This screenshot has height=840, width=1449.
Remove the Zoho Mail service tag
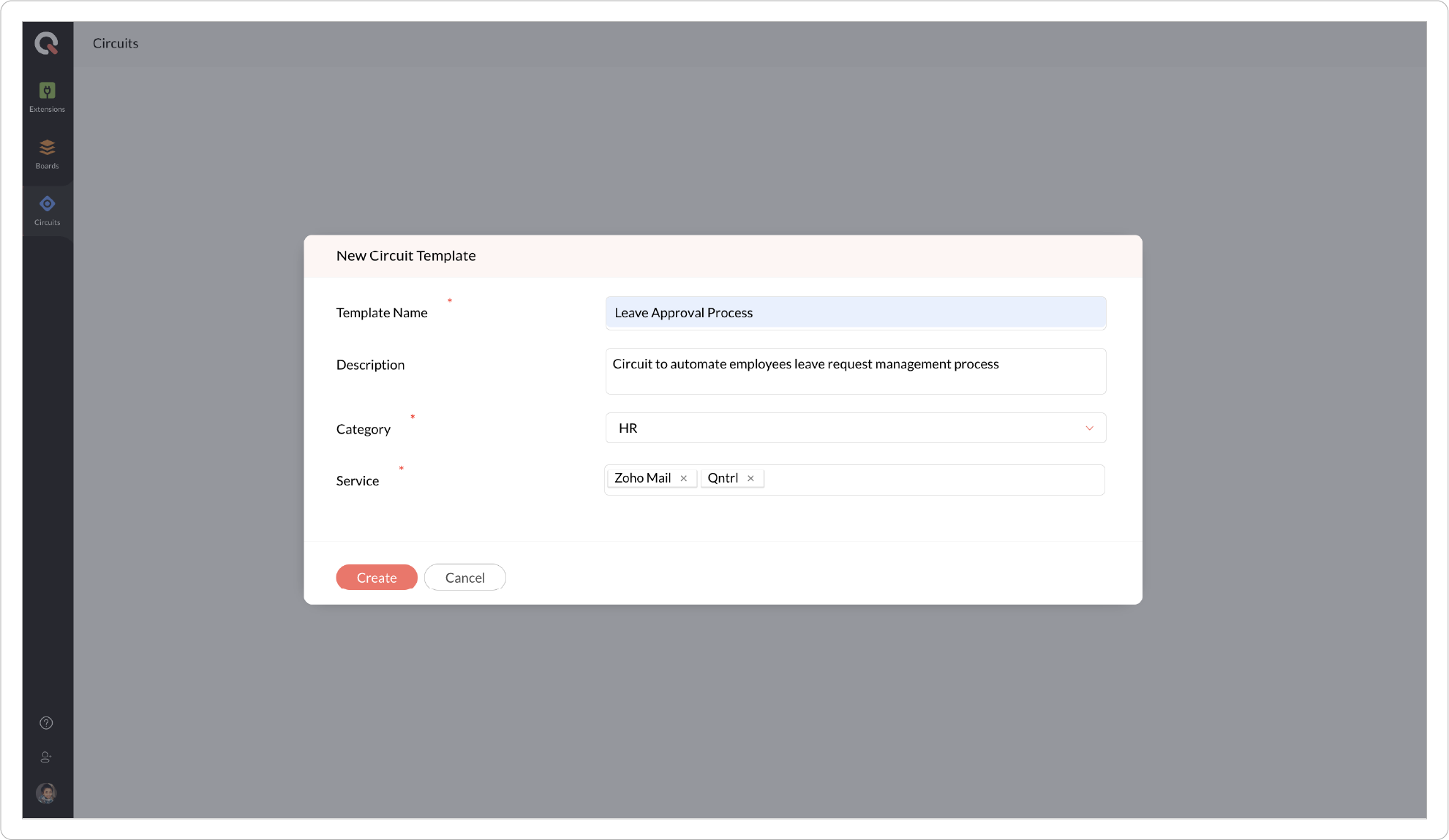point(684,478)
